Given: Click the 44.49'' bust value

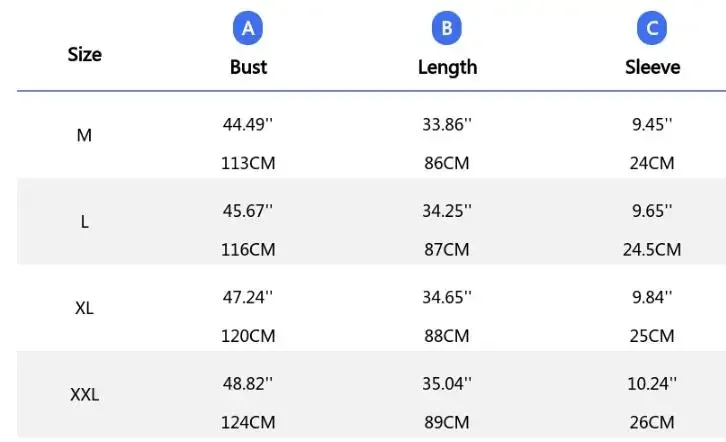Looking at the screenshot, I should (x=248, y=125).
